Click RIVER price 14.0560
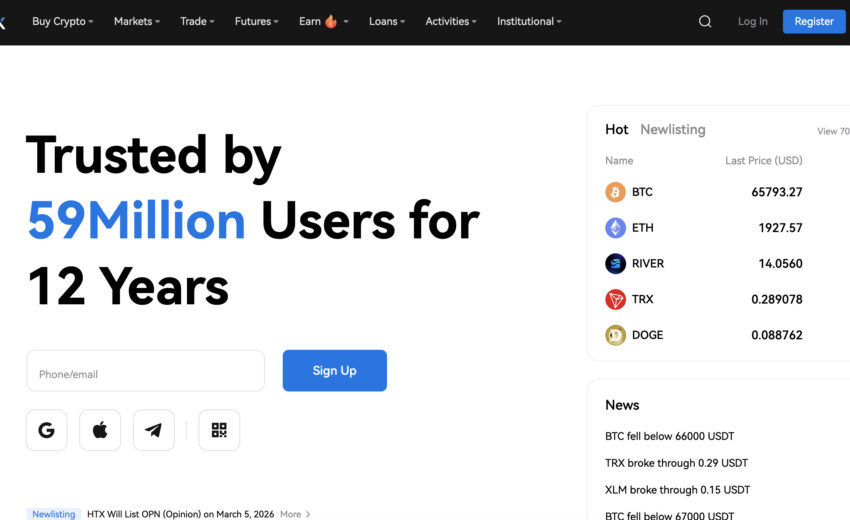Image resolution: width=850 pixels, height=520 pixels. (x=780, y=264)
